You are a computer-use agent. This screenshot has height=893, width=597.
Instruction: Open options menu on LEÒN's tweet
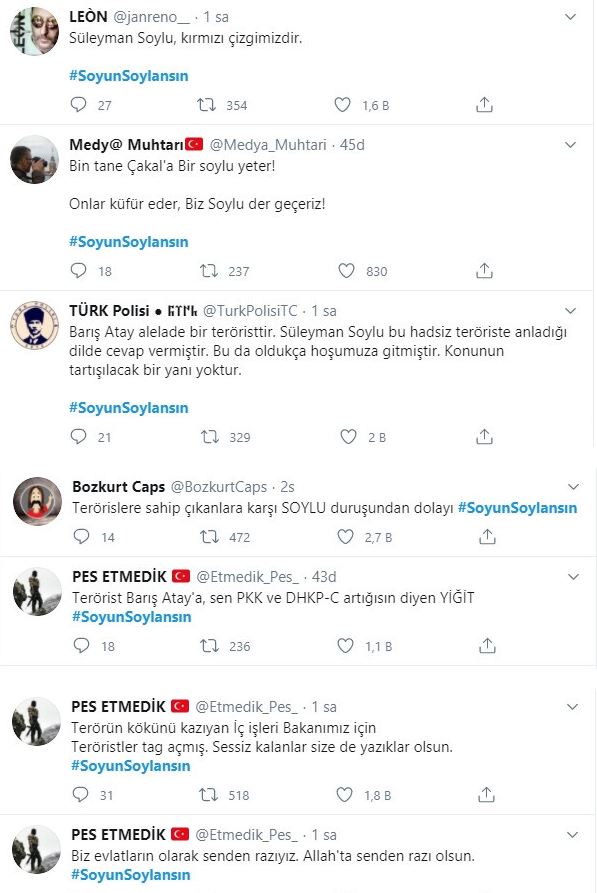[x=572, y=16]
